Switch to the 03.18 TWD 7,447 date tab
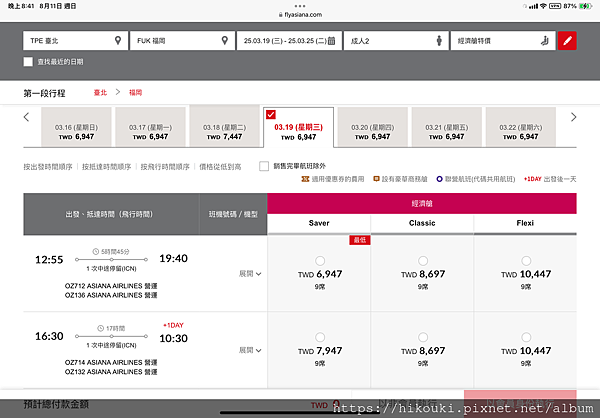The image size is (600, 418). (x=224, y=126)
